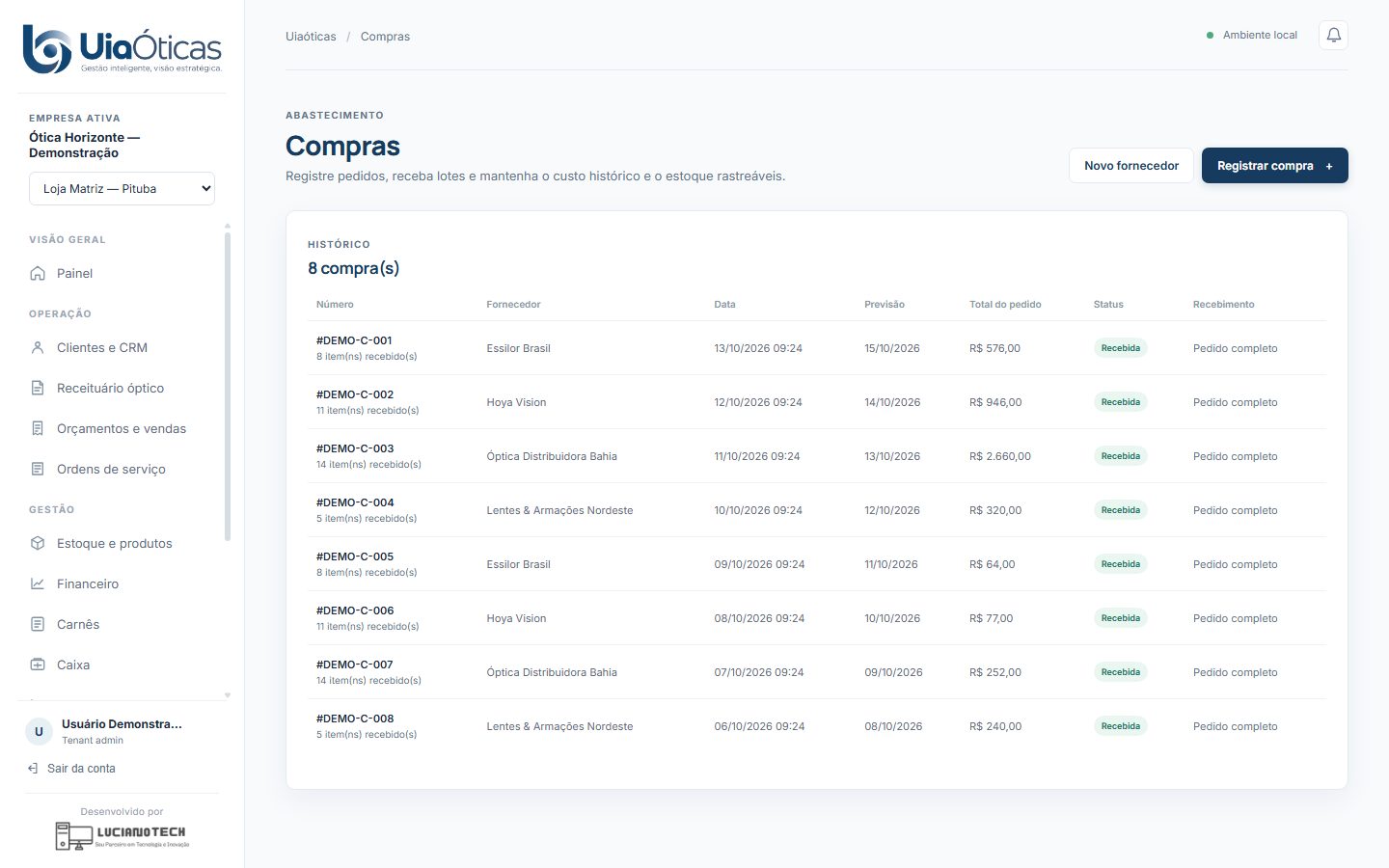Screen dimensions: 1389x868
Task: Click the Painel home icon
Action: click(38, 273)
